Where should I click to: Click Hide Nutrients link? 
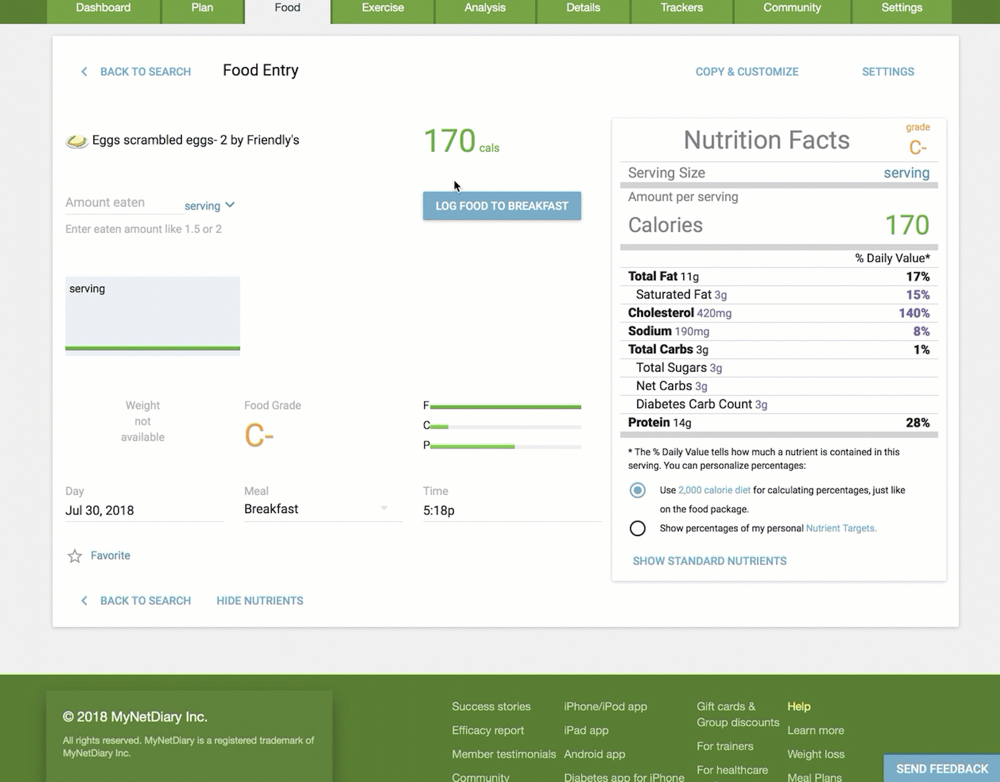(260, 601)
